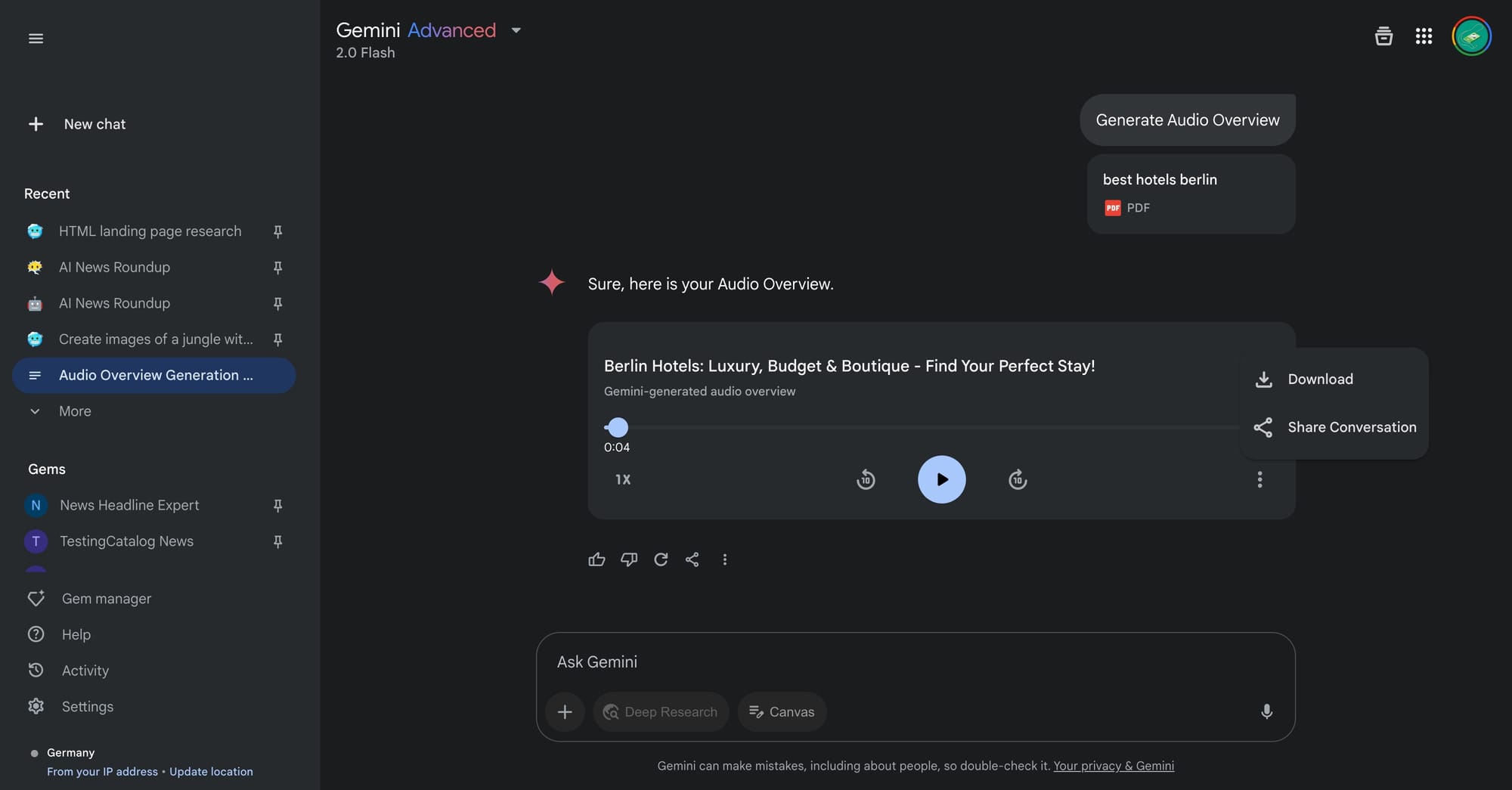Open the Your privacy & Gemini link

1114,766
